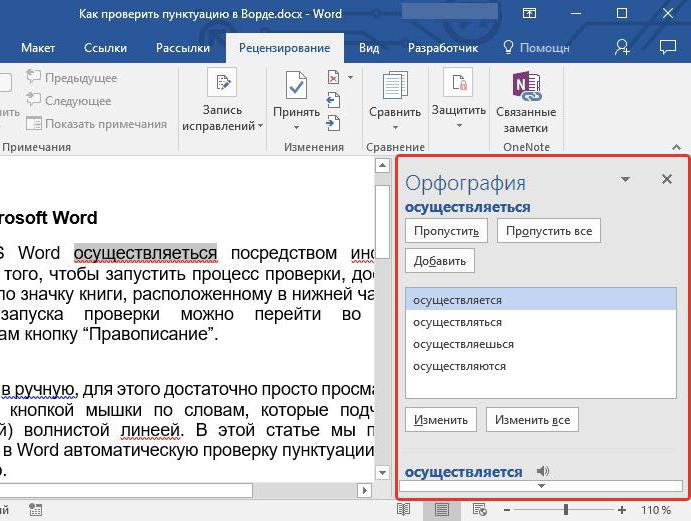Select suggestion осуществляешься in list
This screenshot has width=691, height=521.
[541, 344]
